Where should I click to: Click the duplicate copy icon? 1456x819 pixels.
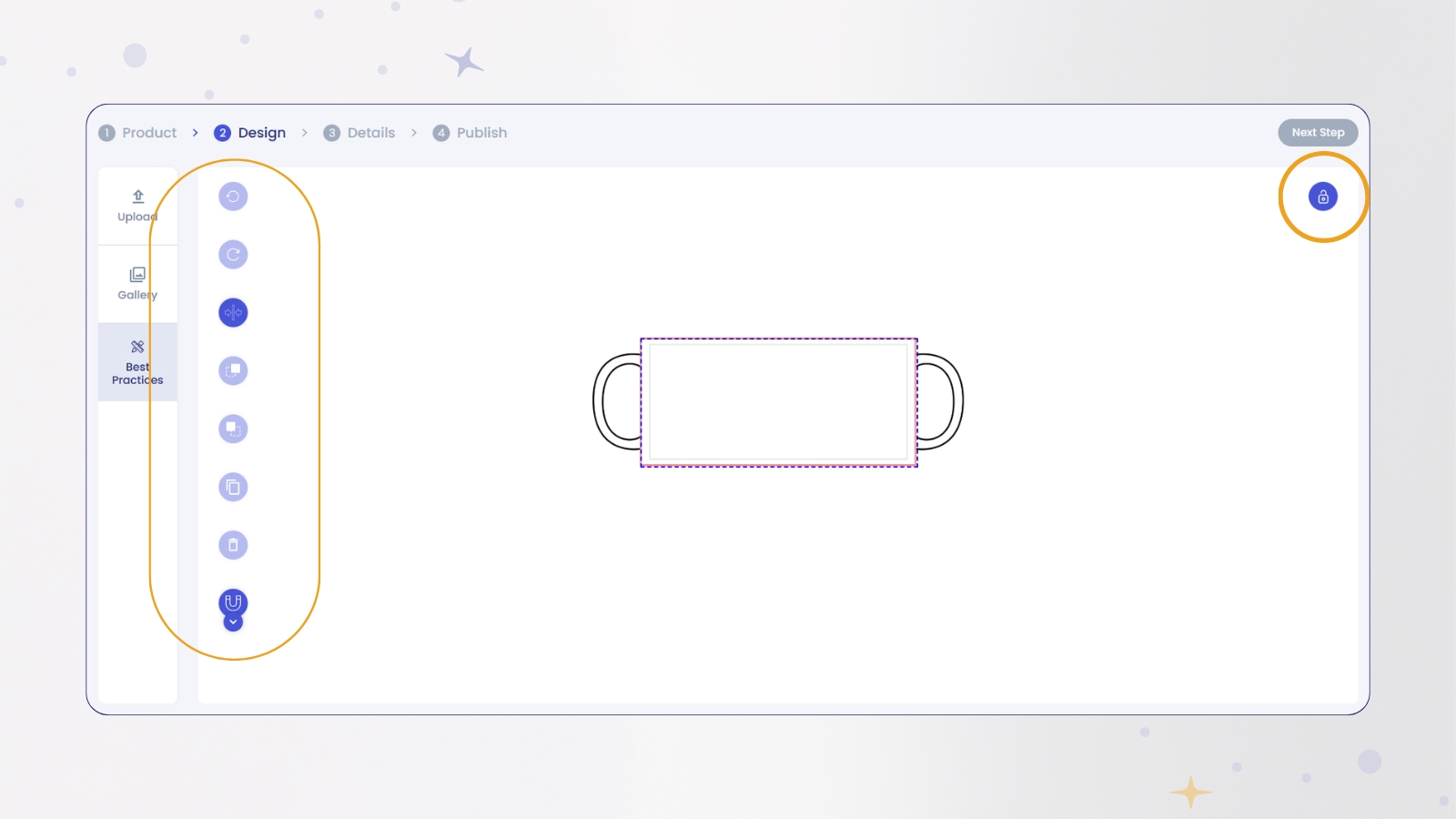233,487
